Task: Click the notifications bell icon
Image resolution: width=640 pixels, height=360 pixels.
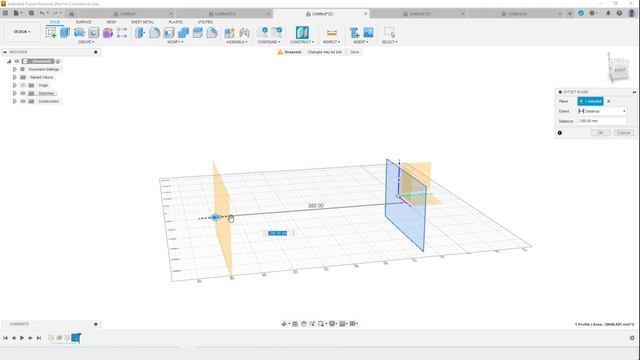Action: click(608, 13)
